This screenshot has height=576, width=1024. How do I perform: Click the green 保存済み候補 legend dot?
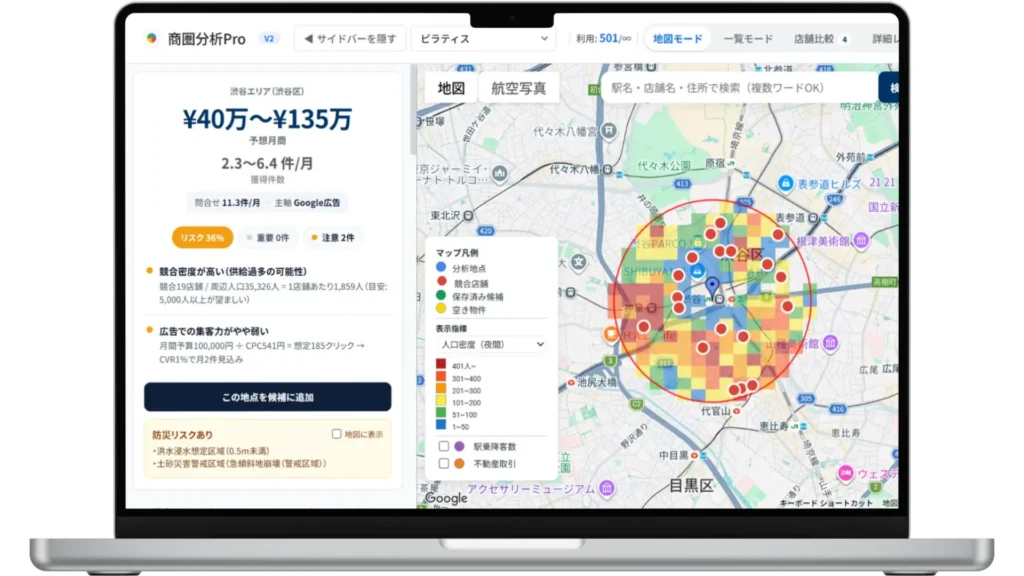(x=441, y=295)
